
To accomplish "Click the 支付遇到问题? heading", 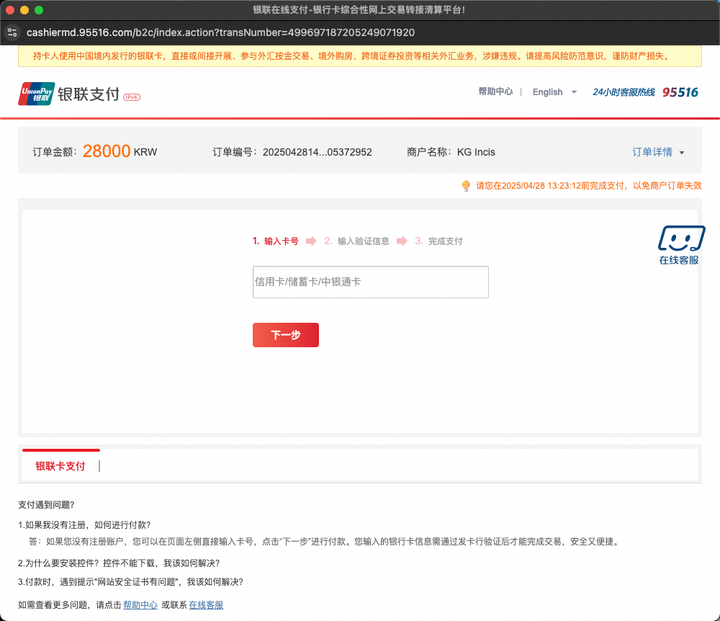I will 46,505.
